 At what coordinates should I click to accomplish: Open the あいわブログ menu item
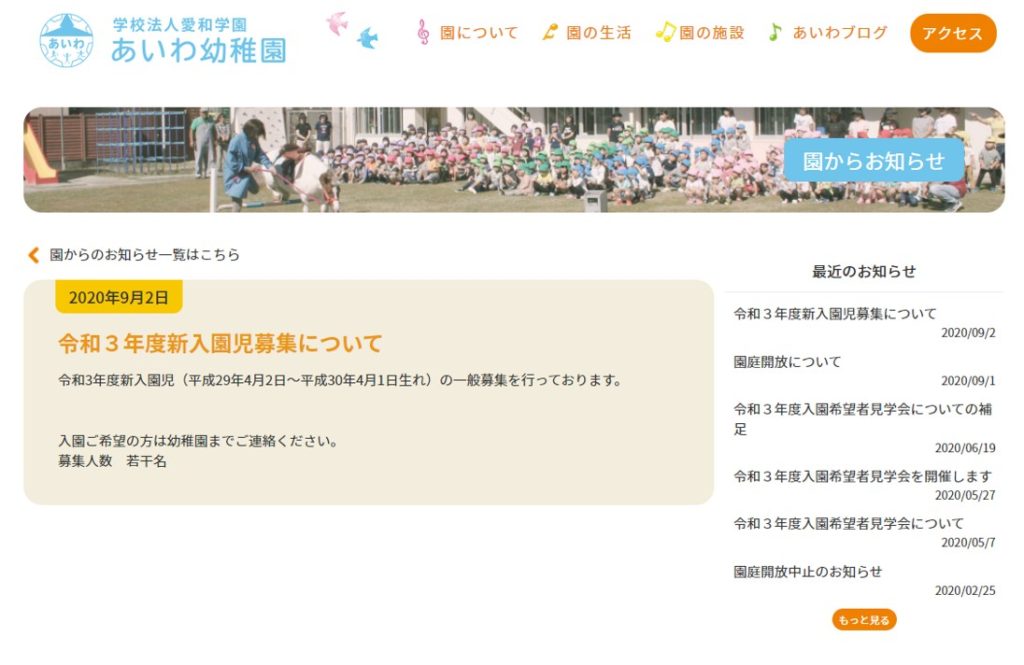click(840, 33)
